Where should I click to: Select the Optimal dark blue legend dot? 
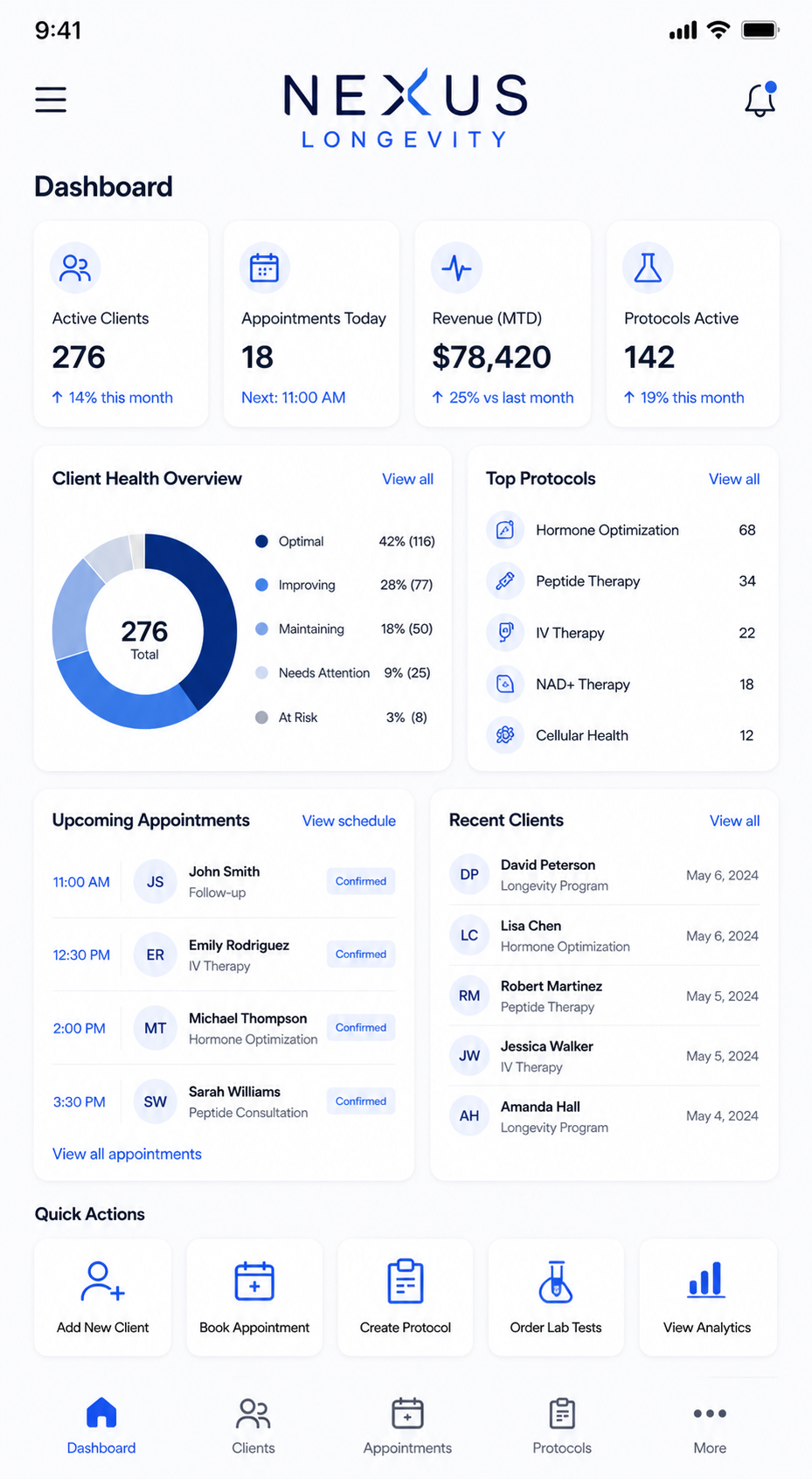tap(261, 541)
